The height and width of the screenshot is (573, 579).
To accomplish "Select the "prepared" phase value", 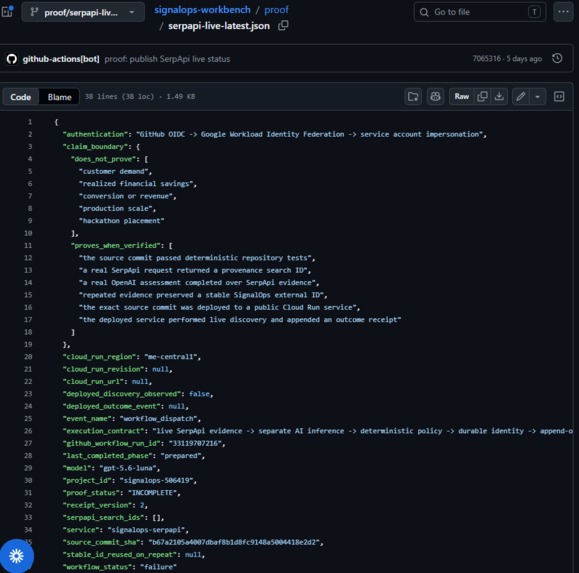I will tap(181, 456).
